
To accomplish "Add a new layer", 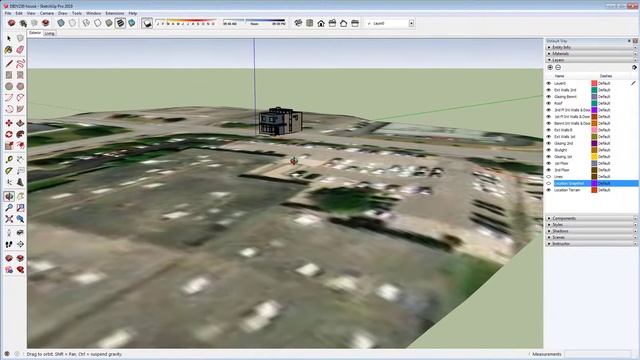I will (x=550, y=67).
